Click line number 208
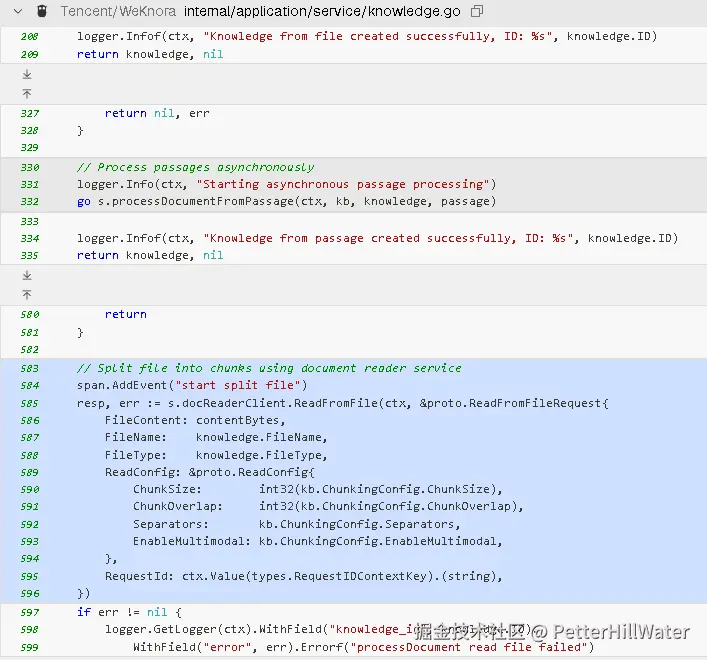Screen dimensions: 707x660 coord(29,37)
